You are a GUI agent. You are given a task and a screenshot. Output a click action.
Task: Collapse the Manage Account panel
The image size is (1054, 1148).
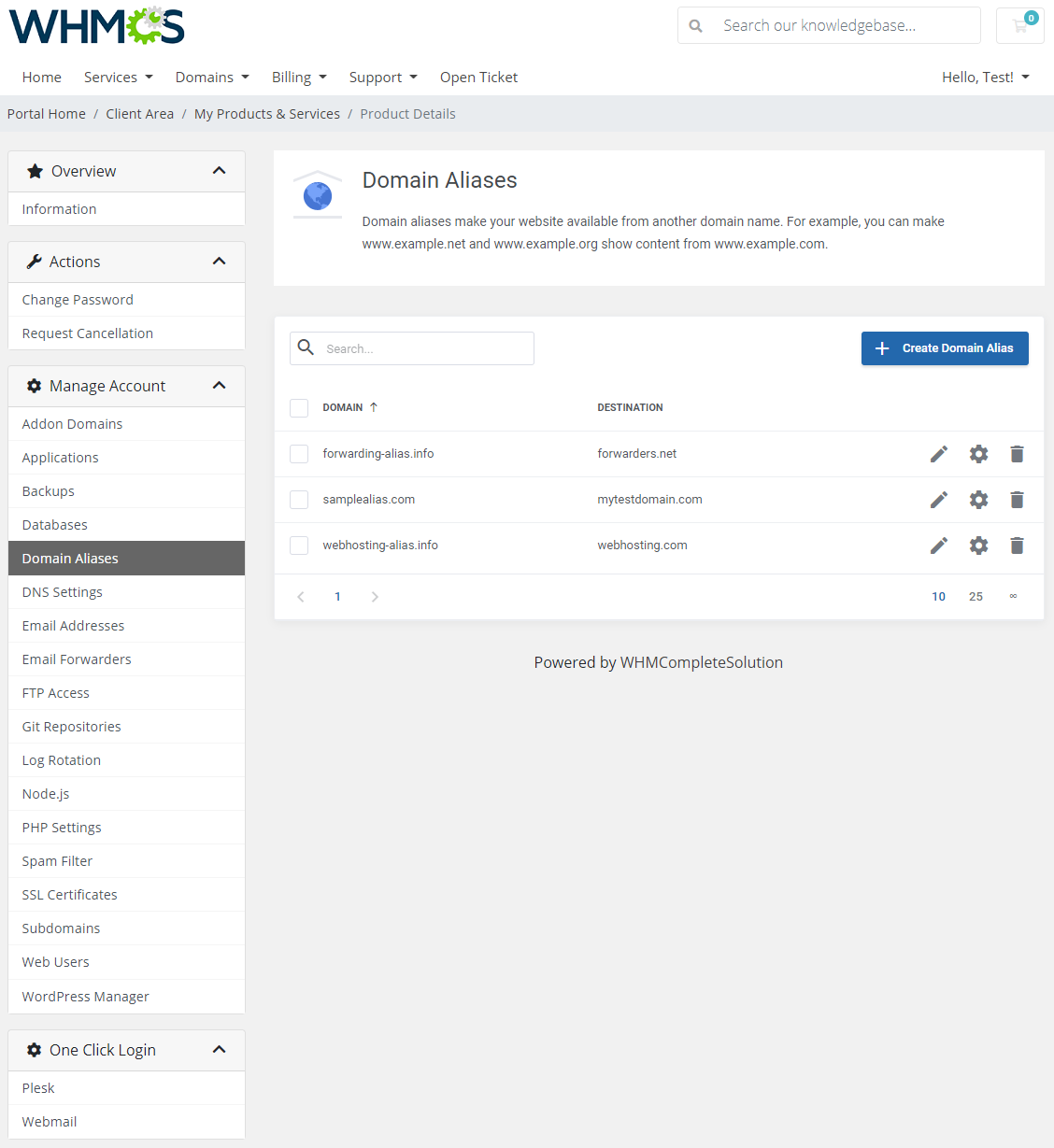tap(219, 386)
